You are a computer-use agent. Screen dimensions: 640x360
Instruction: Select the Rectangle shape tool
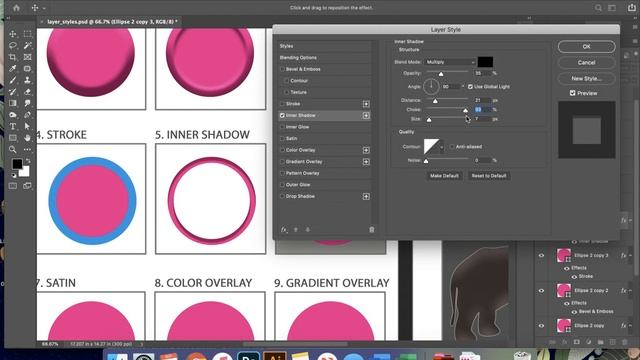(13, 138)
